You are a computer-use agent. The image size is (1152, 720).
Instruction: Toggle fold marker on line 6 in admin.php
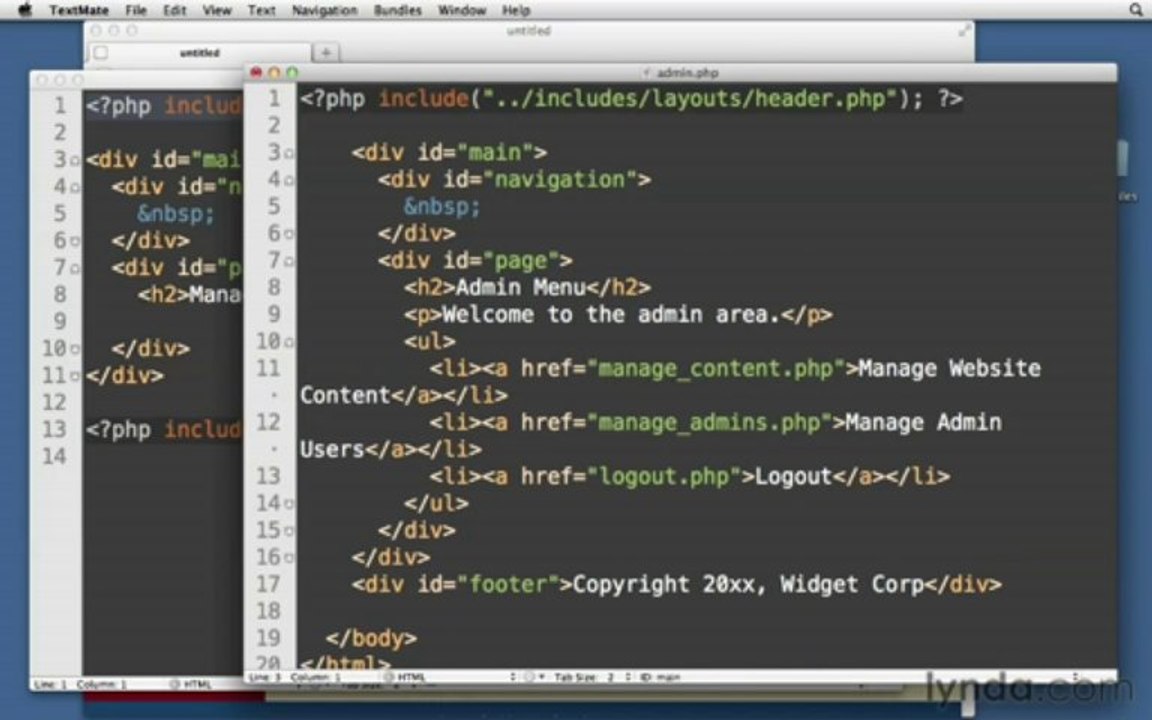pyautogui.click(x=289, y=234)
